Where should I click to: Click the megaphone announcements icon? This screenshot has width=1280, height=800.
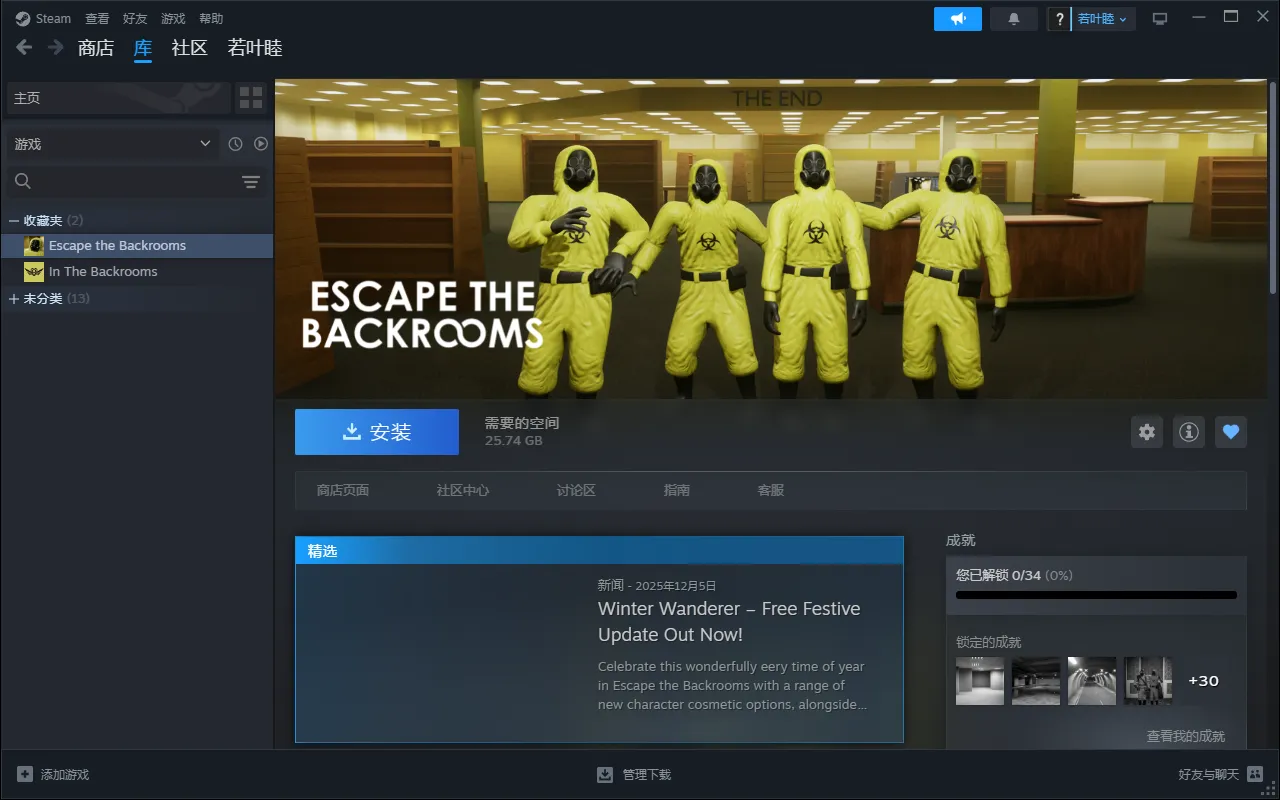[x=958, y=19]
